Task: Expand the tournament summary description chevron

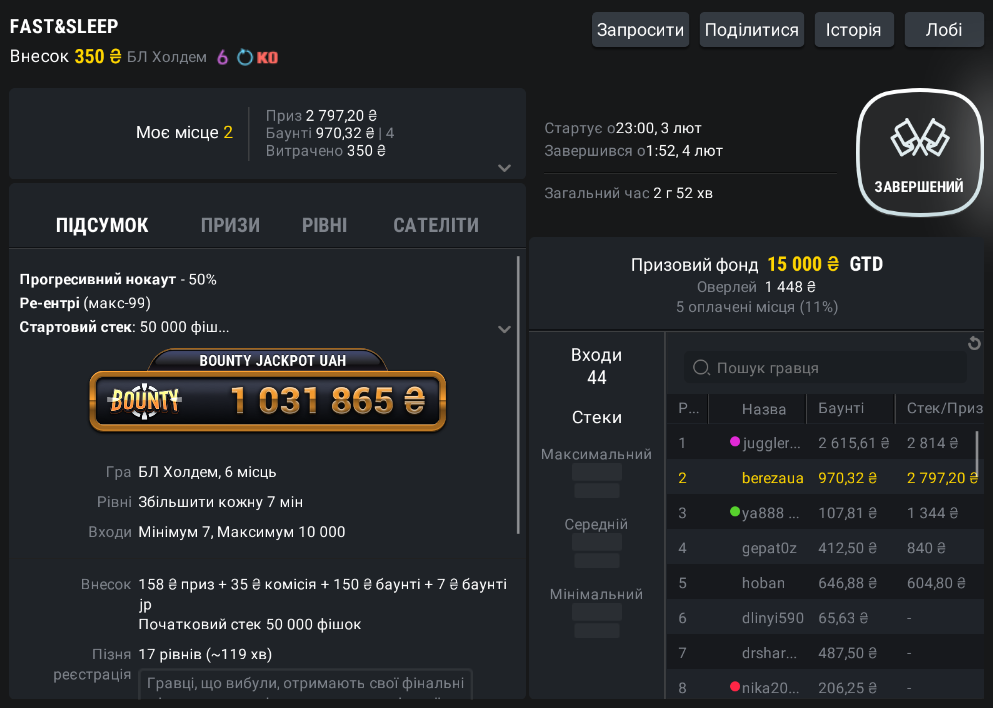Action: click(504, 329)
